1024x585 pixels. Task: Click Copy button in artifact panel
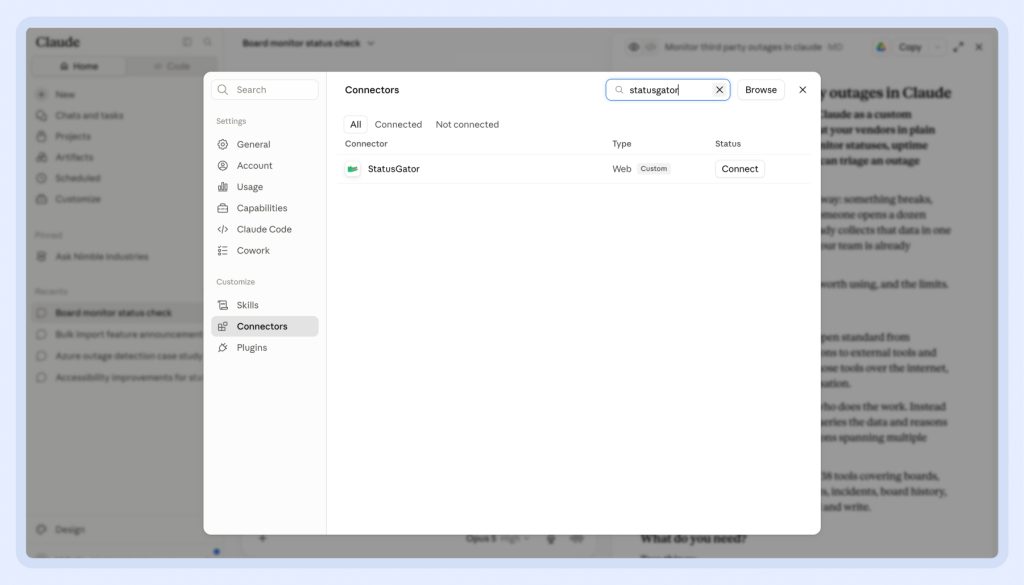[910, 47]
